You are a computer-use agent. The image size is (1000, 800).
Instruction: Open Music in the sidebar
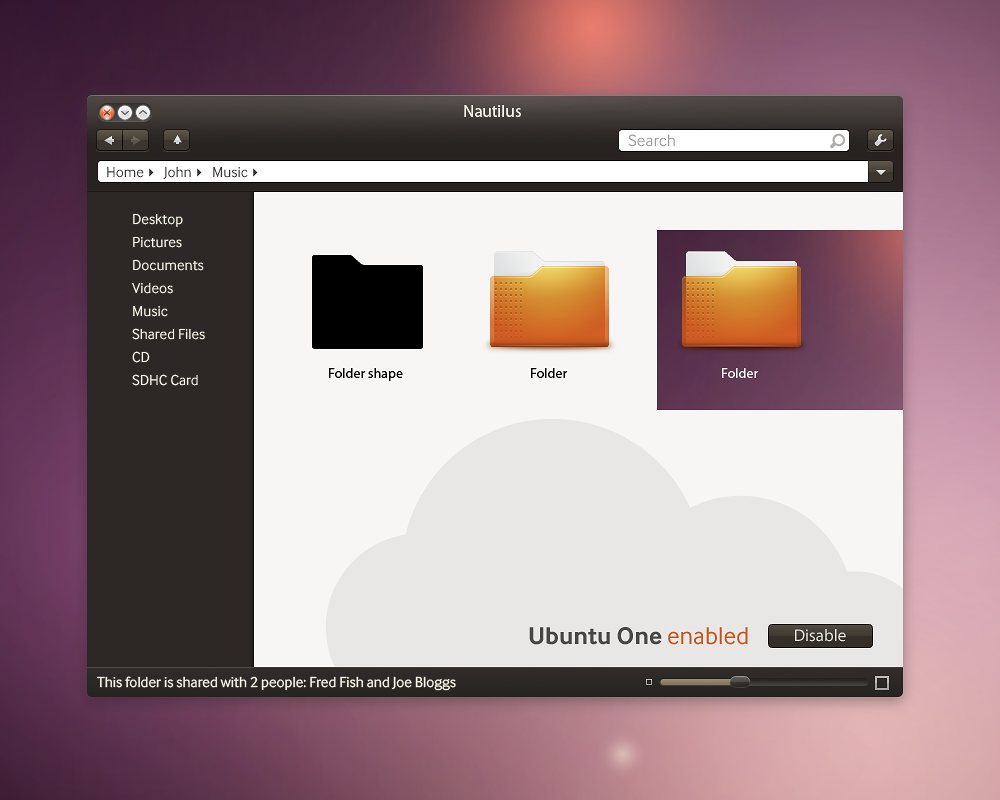(x=150, y=311)
